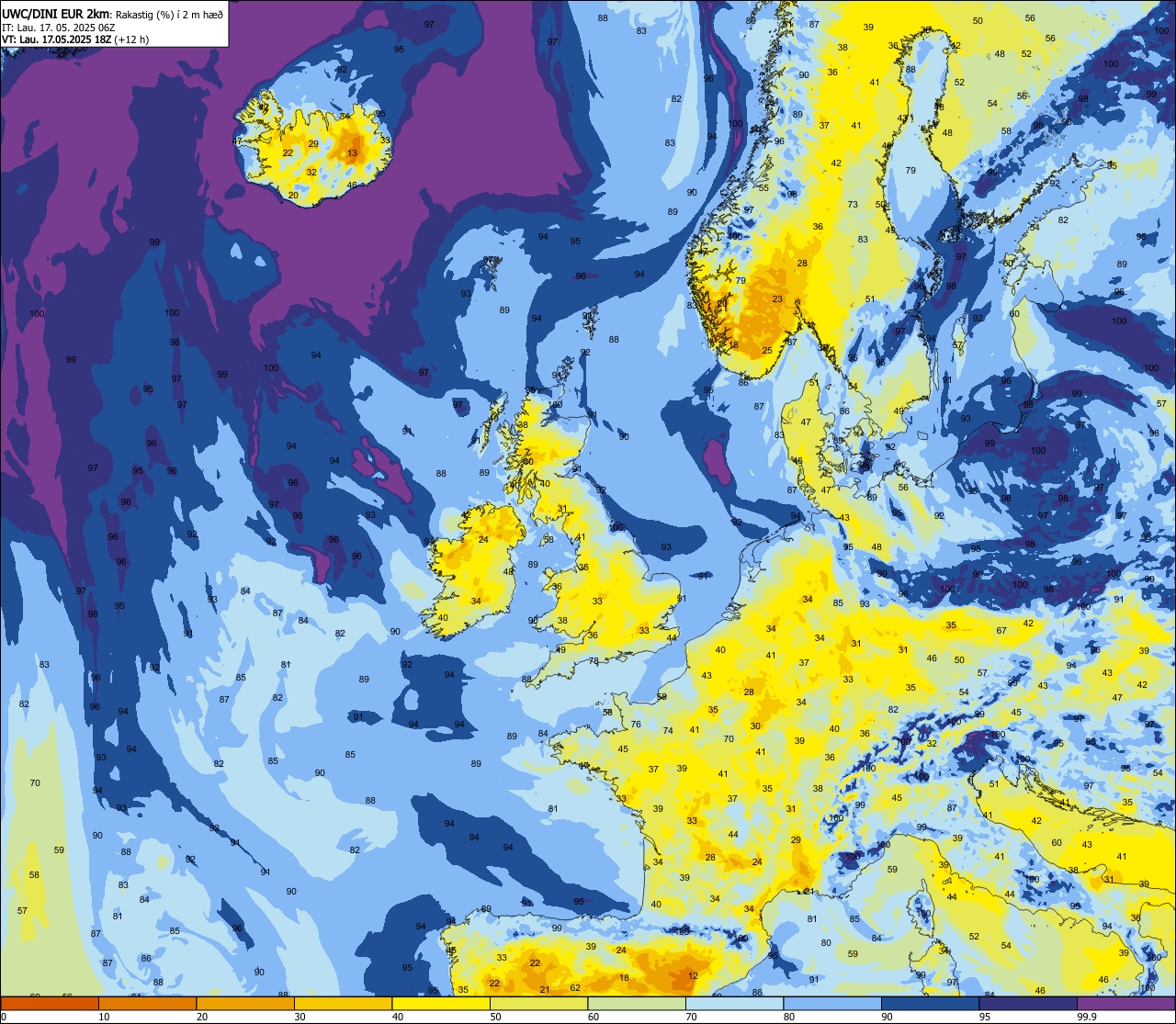Click the 'VT: Lau. 17.05.2025 18Z (+12 h)' line
Image resolution: width=1176 pixels, height=1024 pixels.
click(76, 39)
